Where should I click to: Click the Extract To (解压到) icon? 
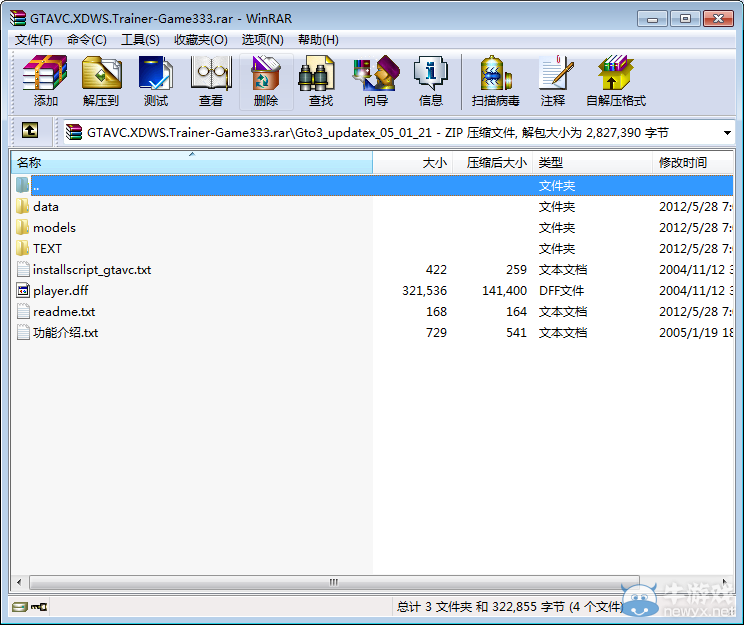coord(101,73)
